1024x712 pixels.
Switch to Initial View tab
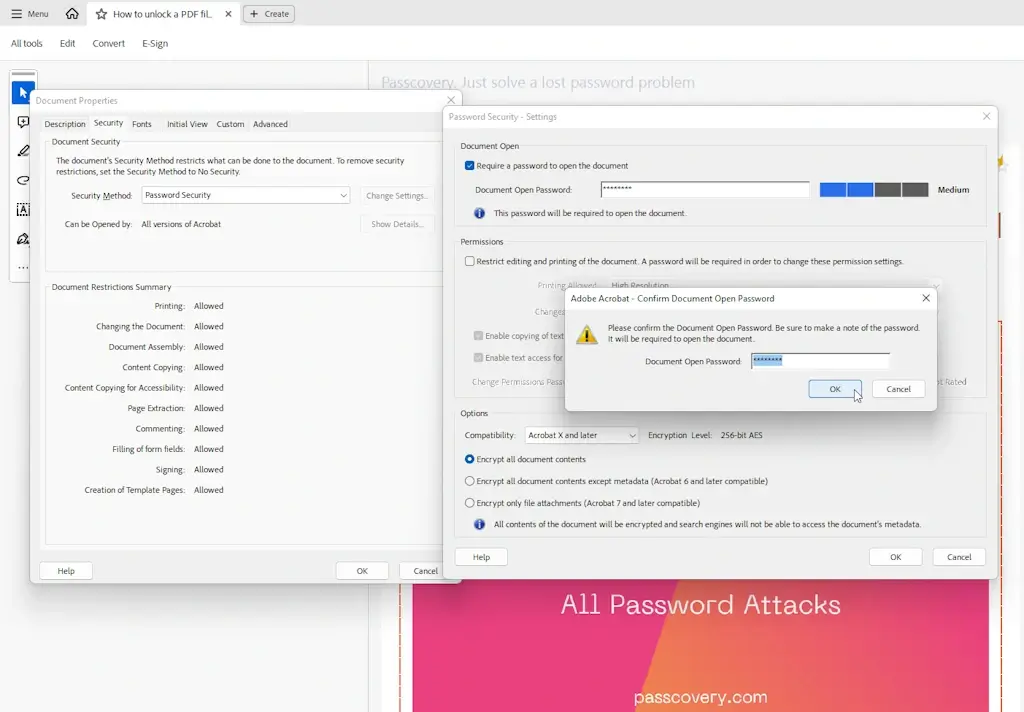coord(187,124)
